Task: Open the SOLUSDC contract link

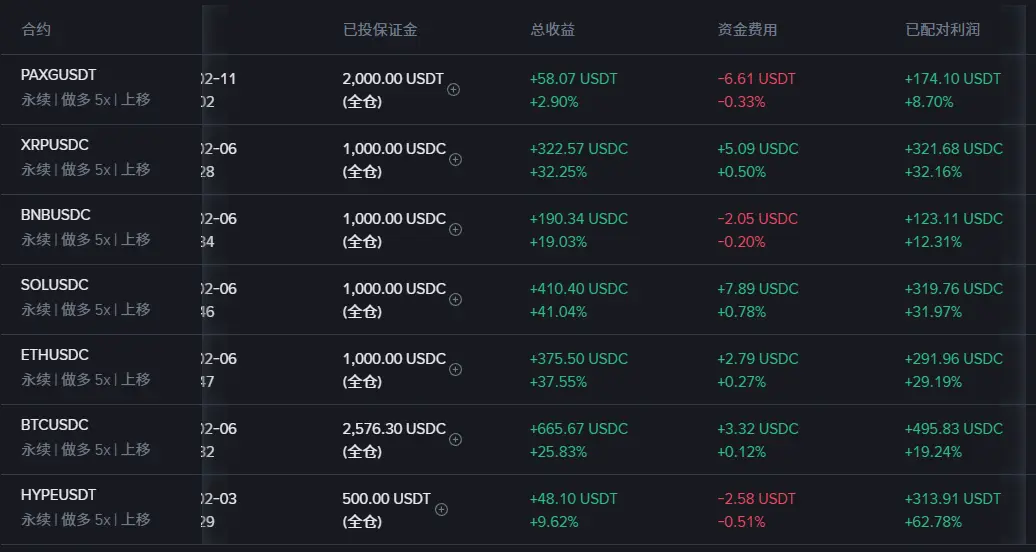Action: coord(55,285)
